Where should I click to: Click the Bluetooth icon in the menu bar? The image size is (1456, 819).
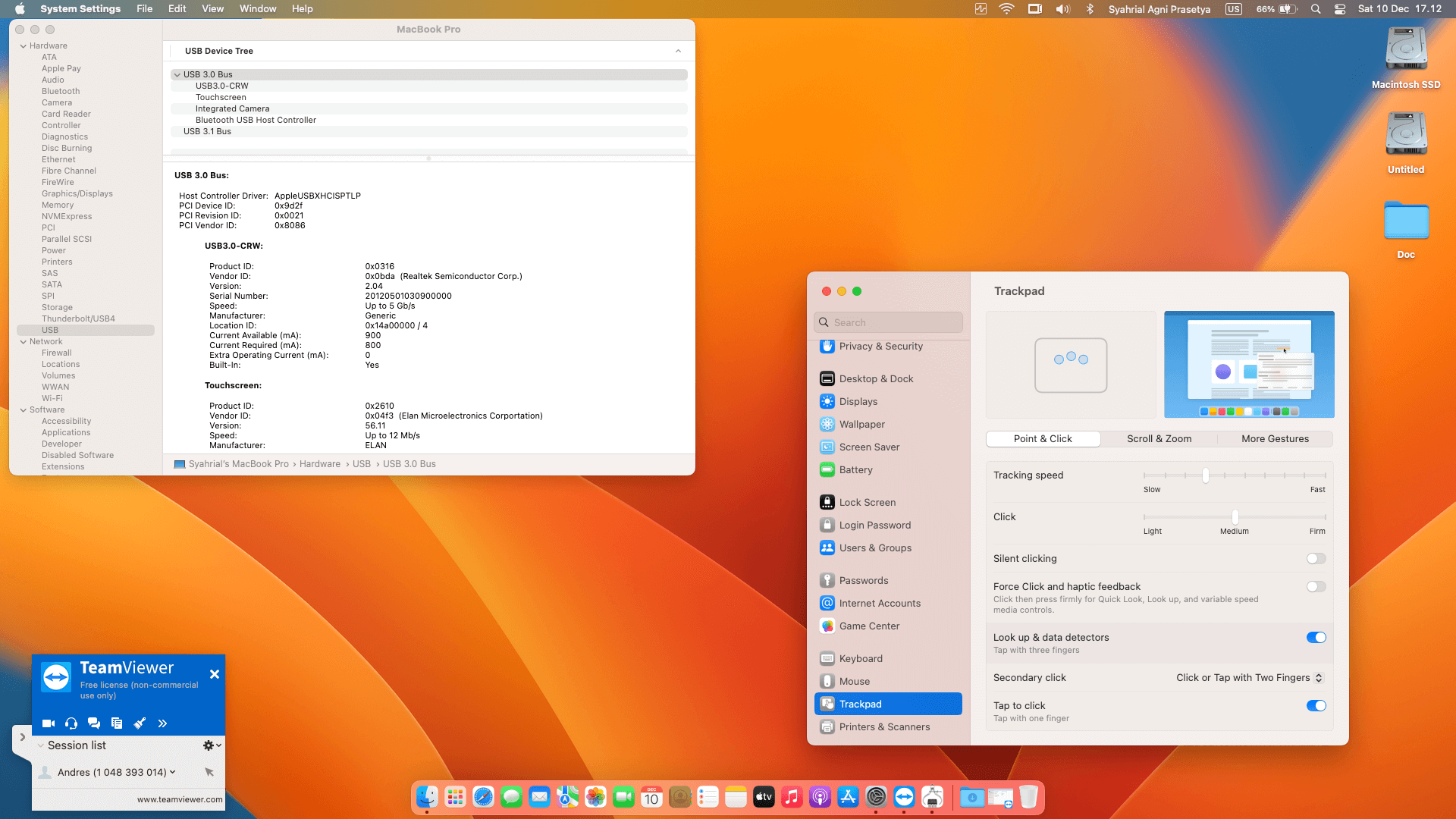1090,9
